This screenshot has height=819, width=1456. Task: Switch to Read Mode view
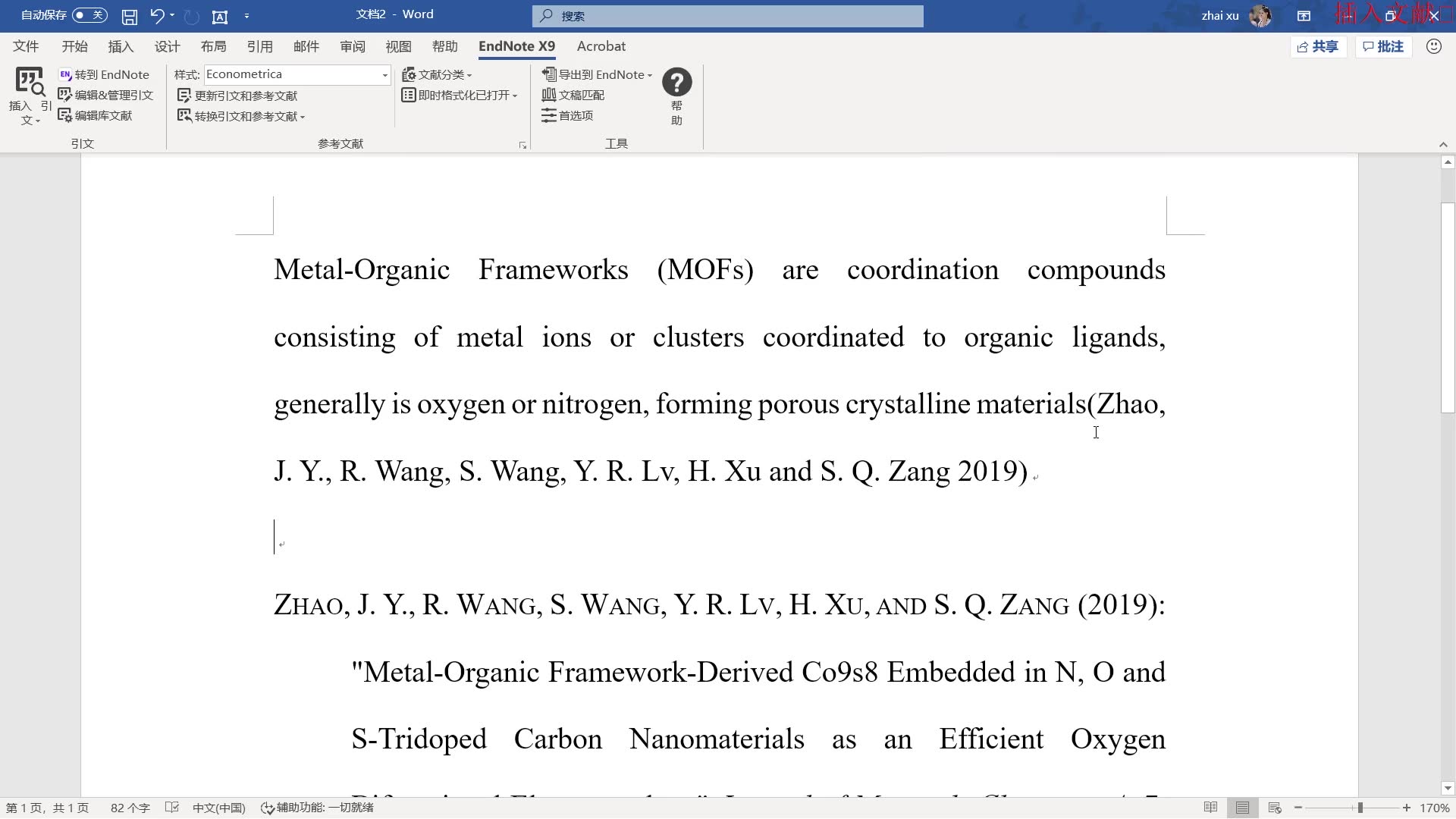point(1210,808)
